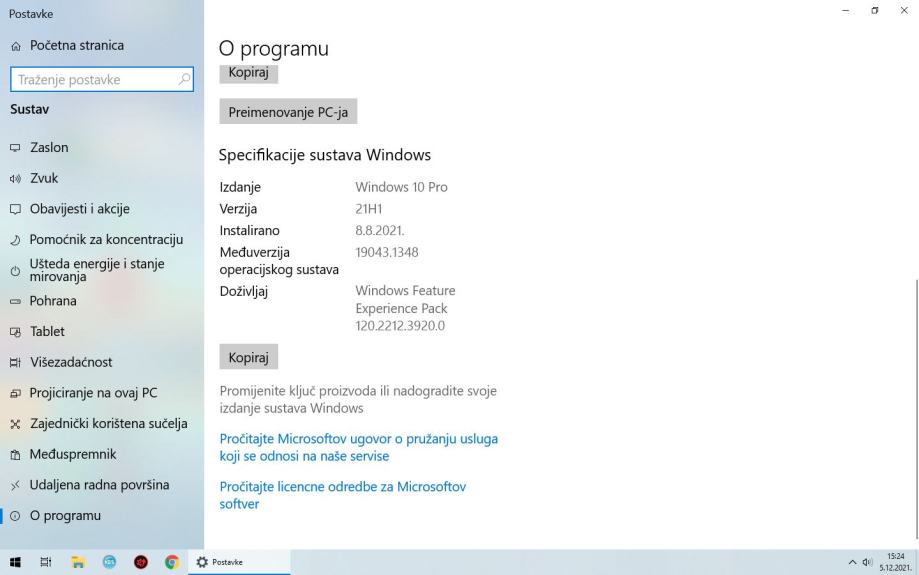Screen dimensions: 919x575
Task: Click the 8.8.2021. install date
Action: 380,230
